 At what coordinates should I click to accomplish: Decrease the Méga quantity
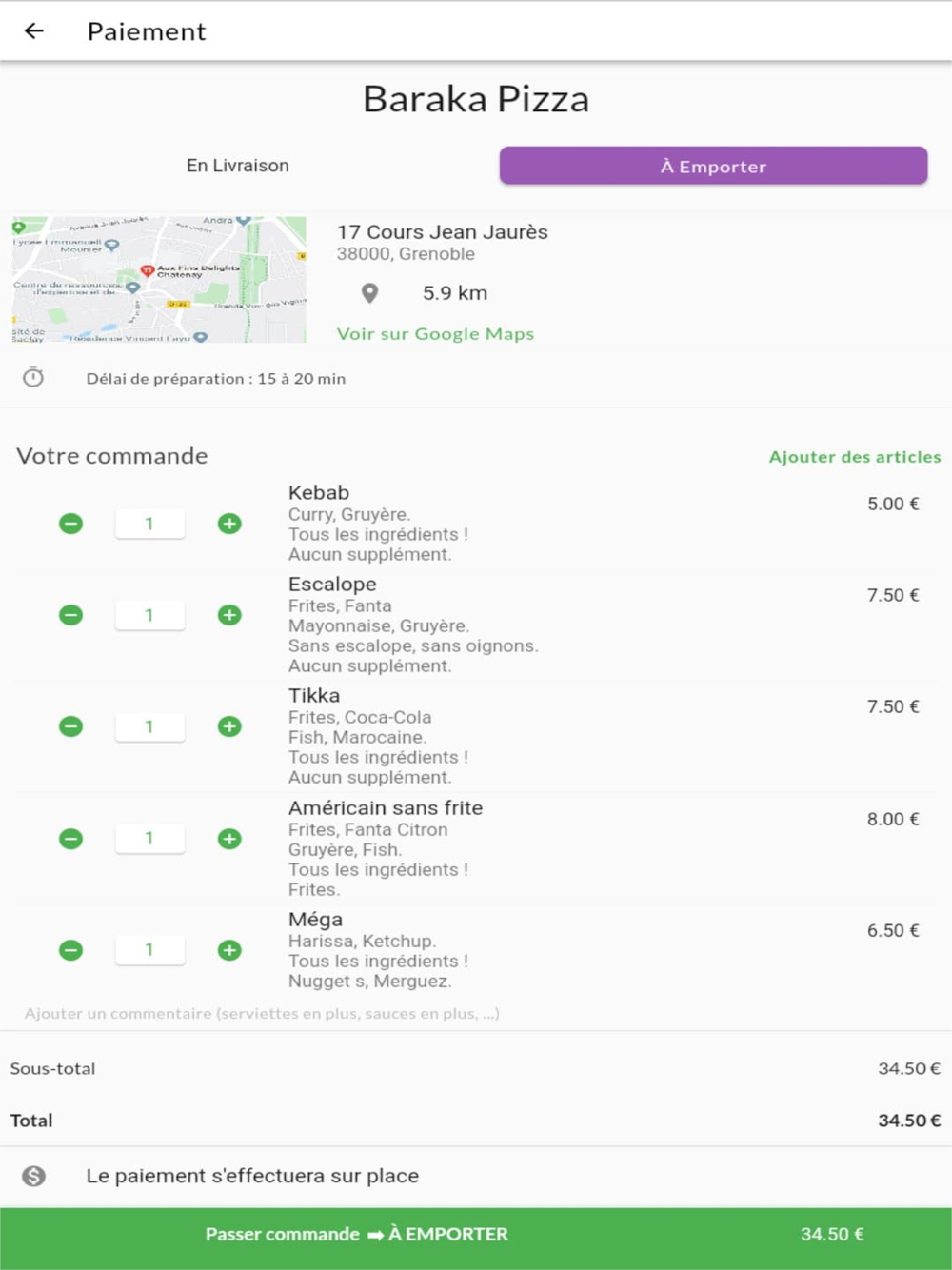(x=70, y=950)
